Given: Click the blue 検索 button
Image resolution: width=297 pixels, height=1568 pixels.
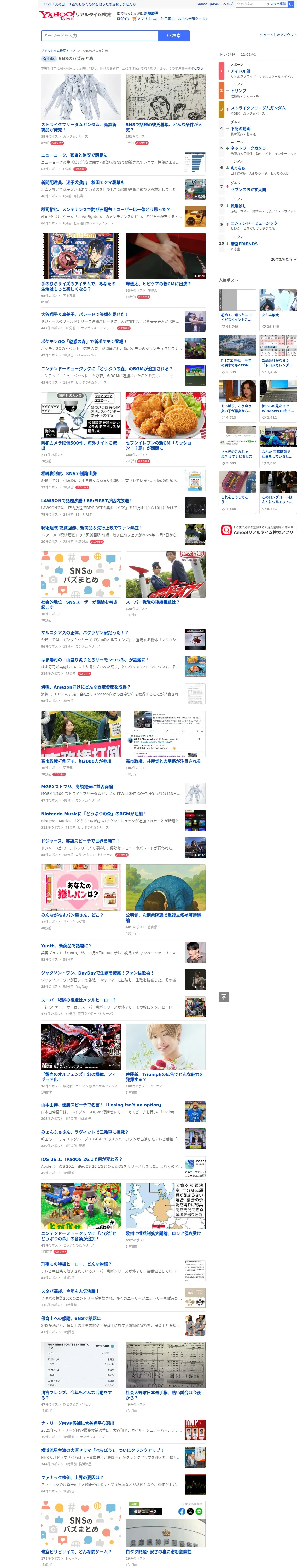Looking at the screenshot, I should coord(173,35).
